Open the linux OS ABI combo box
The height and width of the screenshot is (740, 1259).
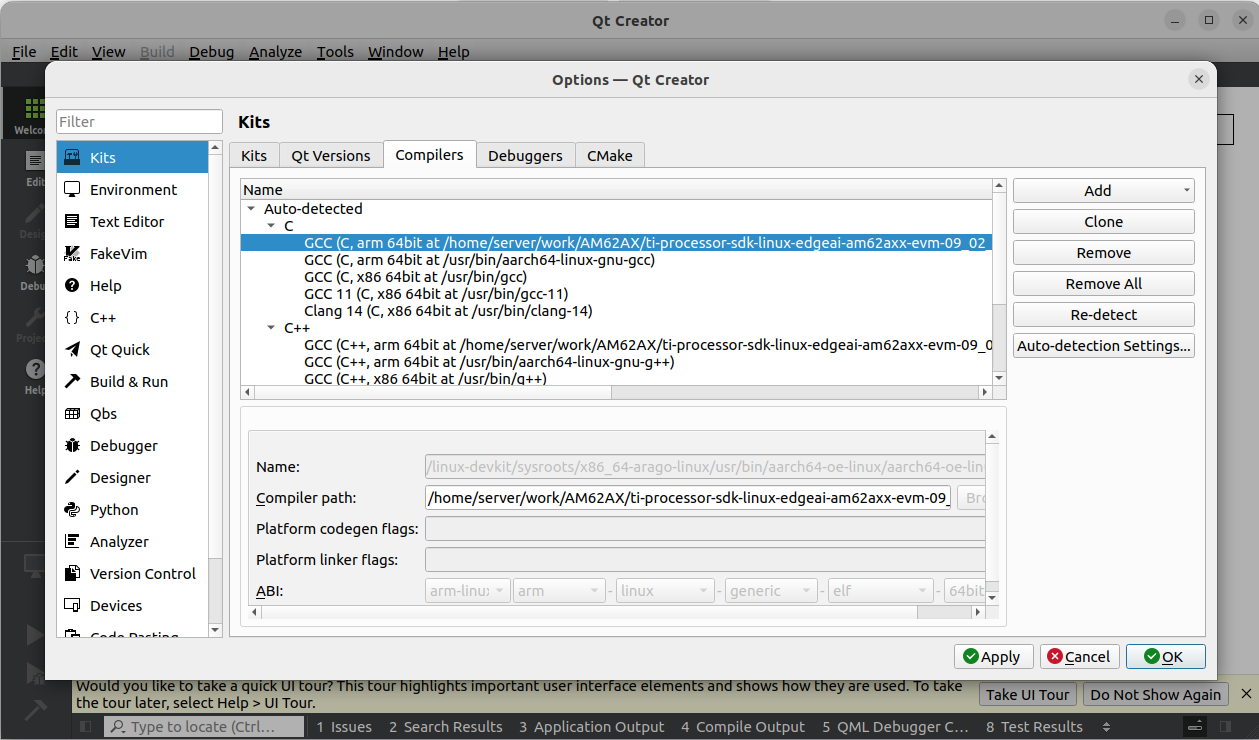(665, 591)
